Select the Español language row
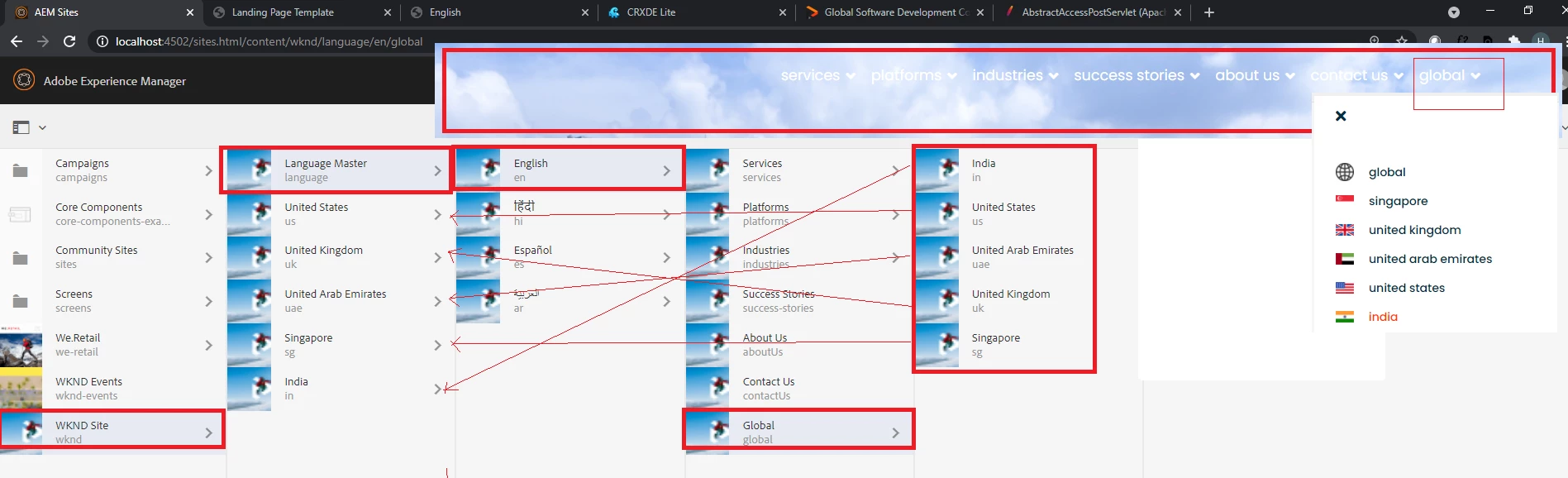Image resolution: width=1568 pixels, height=478 pixels. pyautogui.click(x=570, y=257)
